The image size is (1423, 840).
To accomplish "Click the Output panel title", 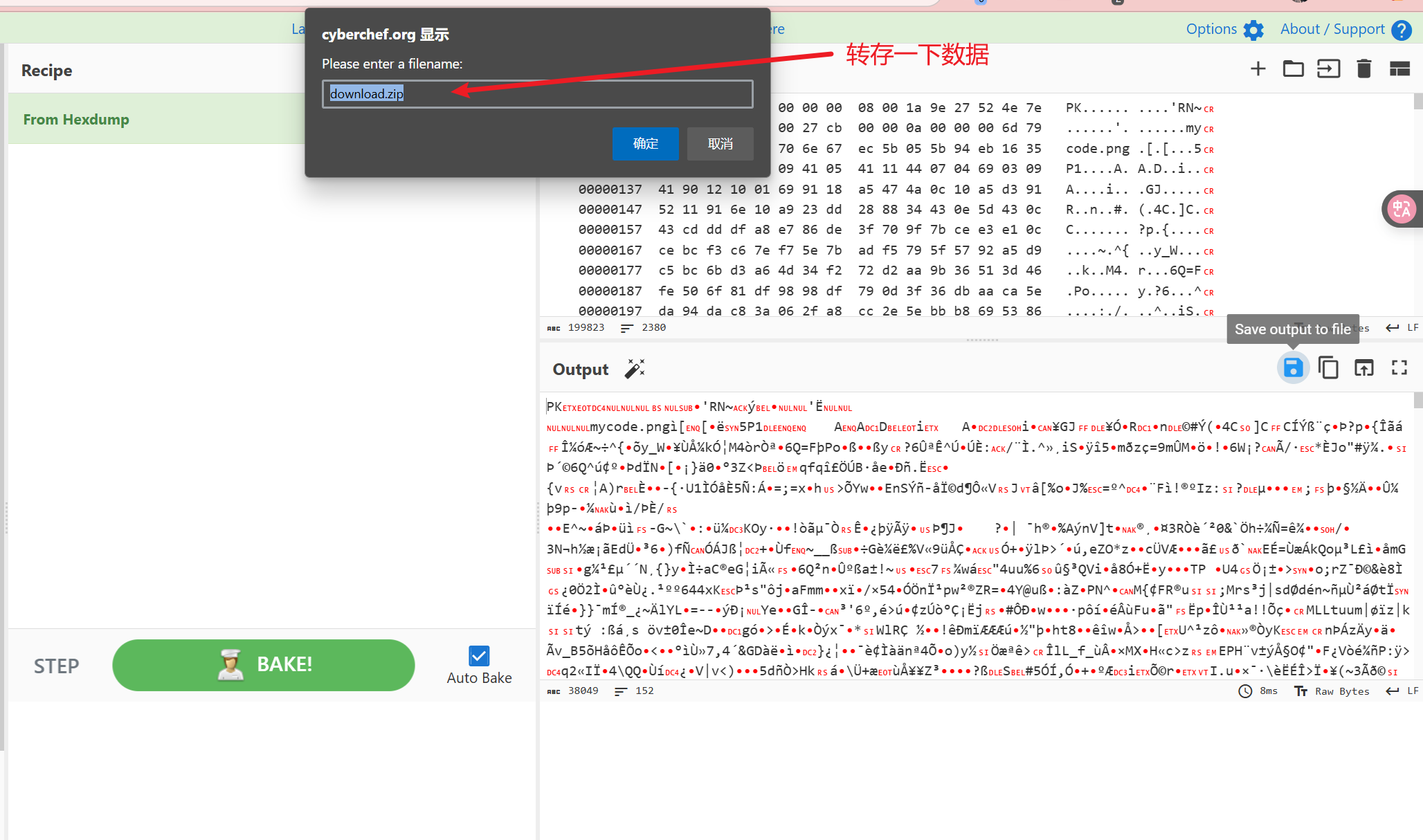I will [581, 369].
